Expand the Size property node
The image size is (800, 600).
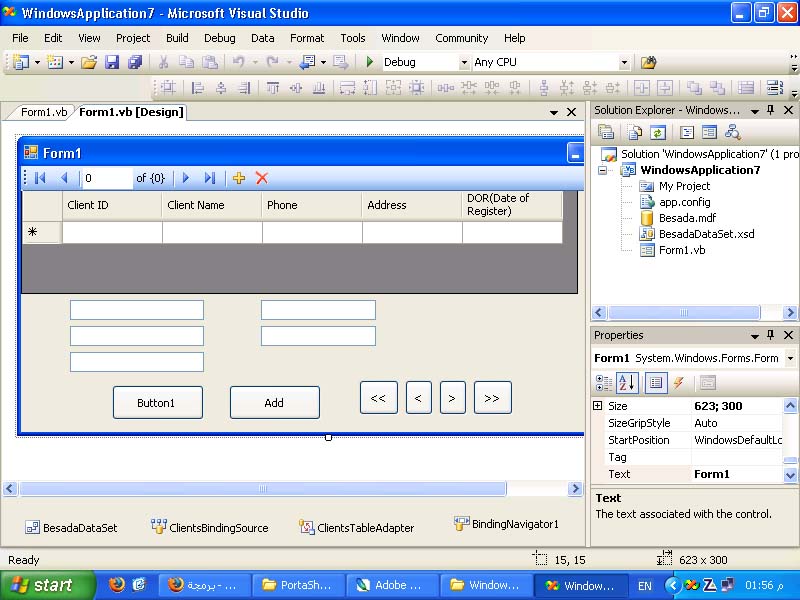pos(597,406)
